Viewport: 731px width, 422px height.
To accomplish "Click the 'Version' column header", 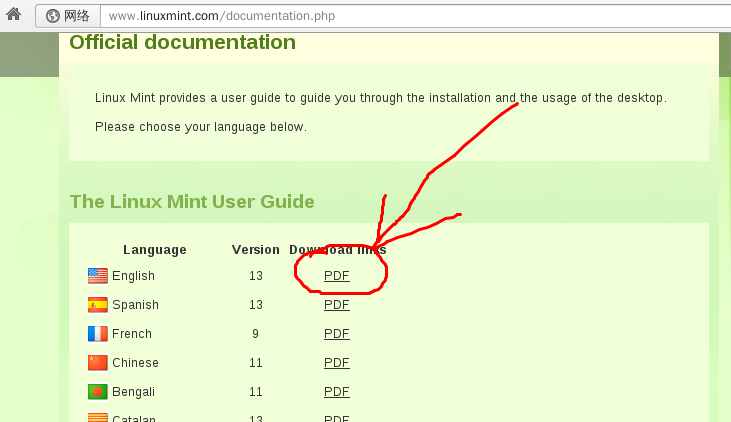I will (x=255, y=250).
